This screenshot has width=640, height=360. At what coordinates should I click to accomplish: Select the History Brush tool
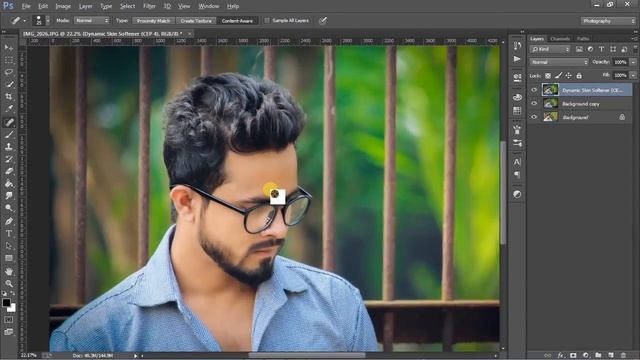9,159
